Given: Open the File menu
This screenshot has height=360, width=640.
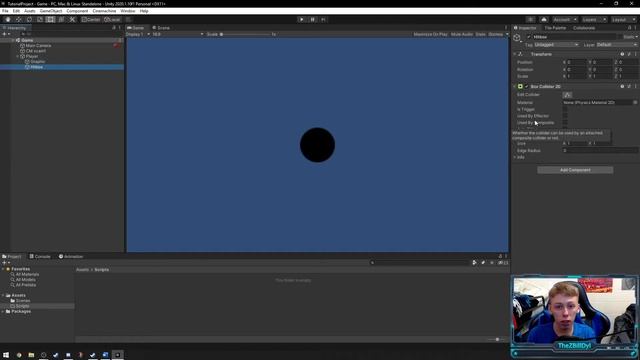Looking at the screenshot, I should coord(5,11).
